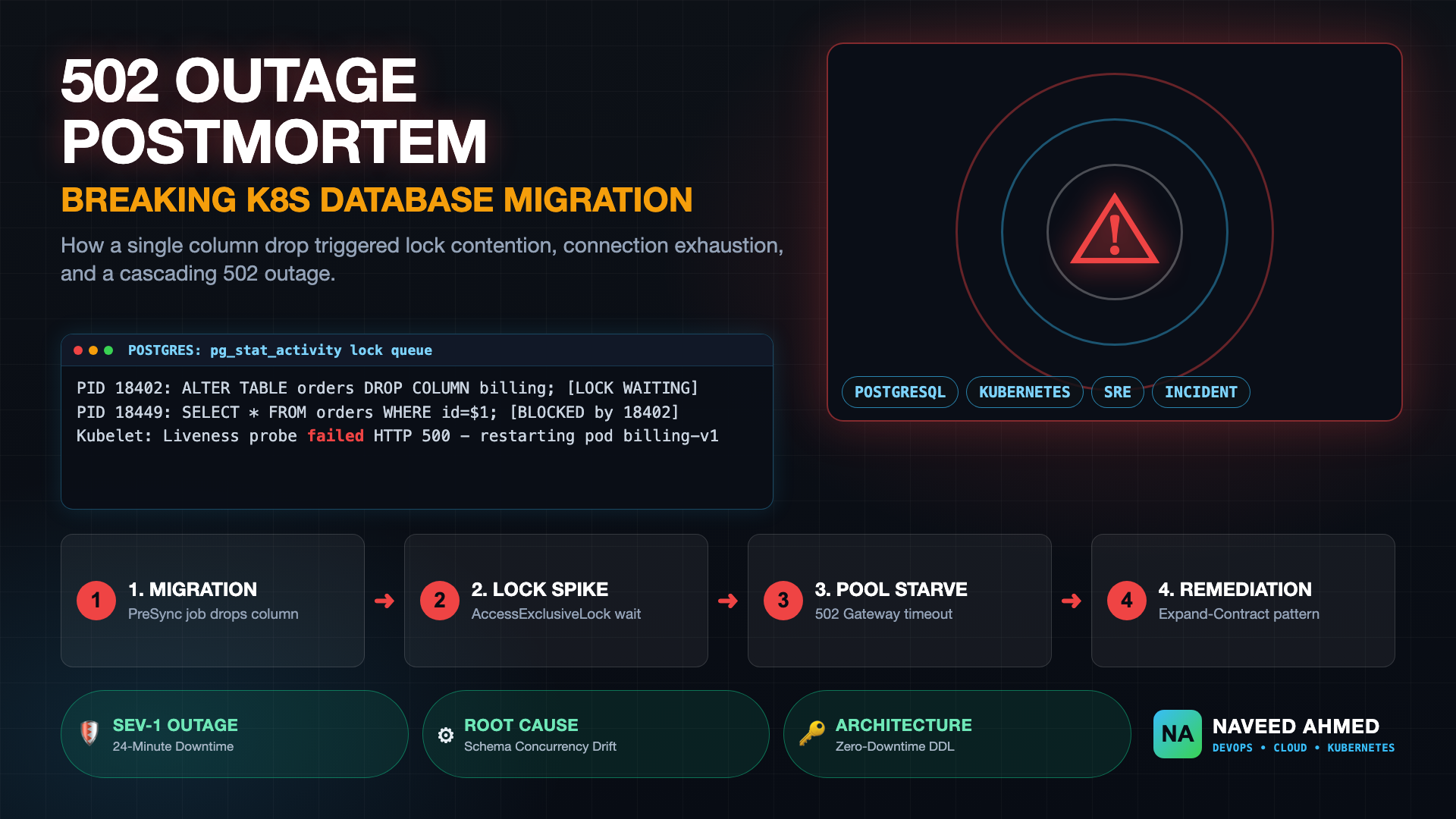Screen dimensions: 1456x819
Task: Click the red 'failed' word in Kubelet line
Action: 335,436
